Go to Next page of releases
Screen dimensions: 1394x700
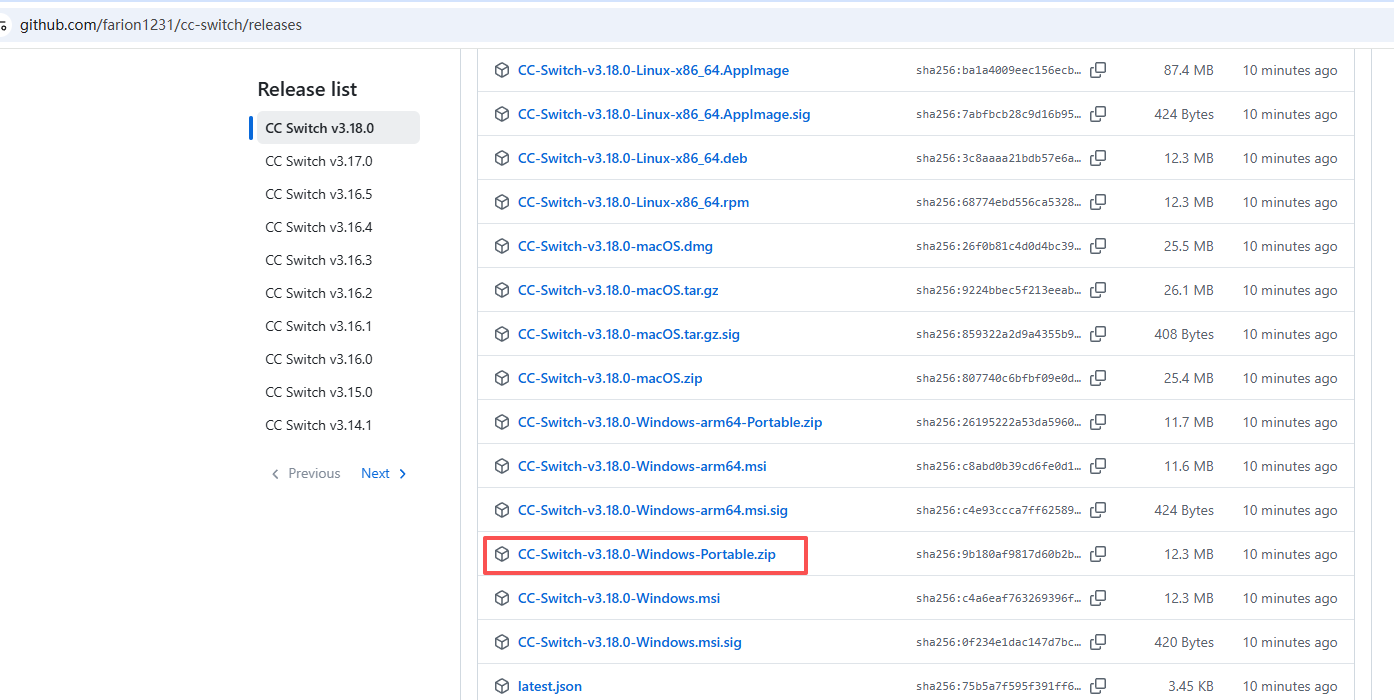384,474
